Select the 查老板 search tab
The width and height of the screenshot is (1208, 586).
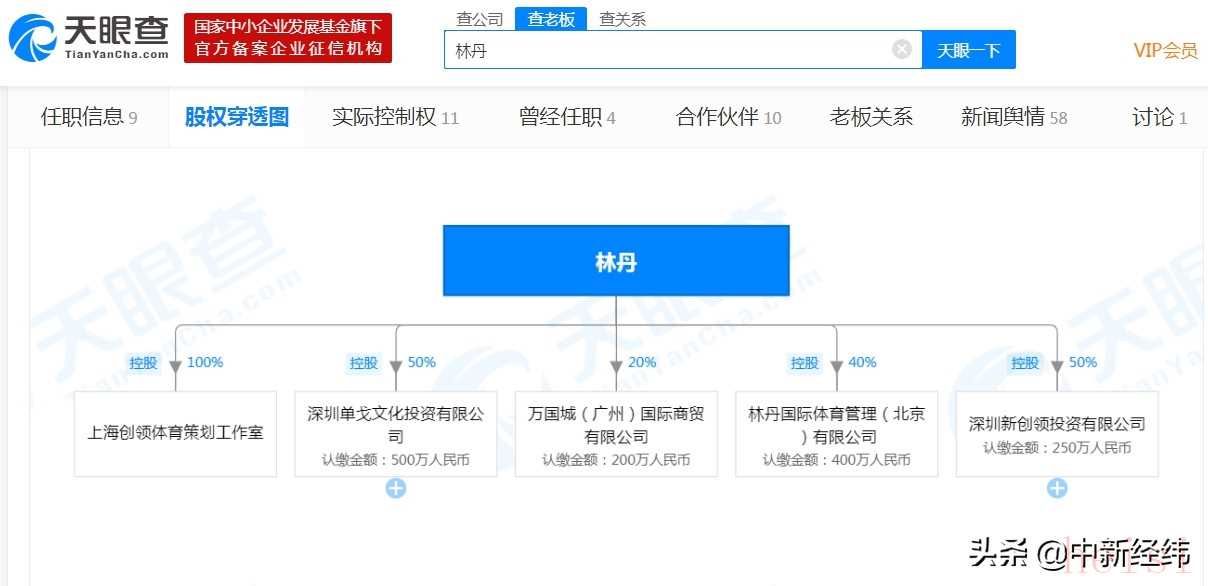(551, 19)
